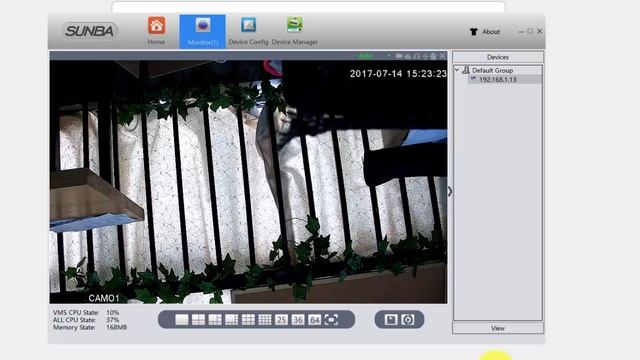Click the View panel header
This screenshot has height=360, width=640.
tap(498, 328)
